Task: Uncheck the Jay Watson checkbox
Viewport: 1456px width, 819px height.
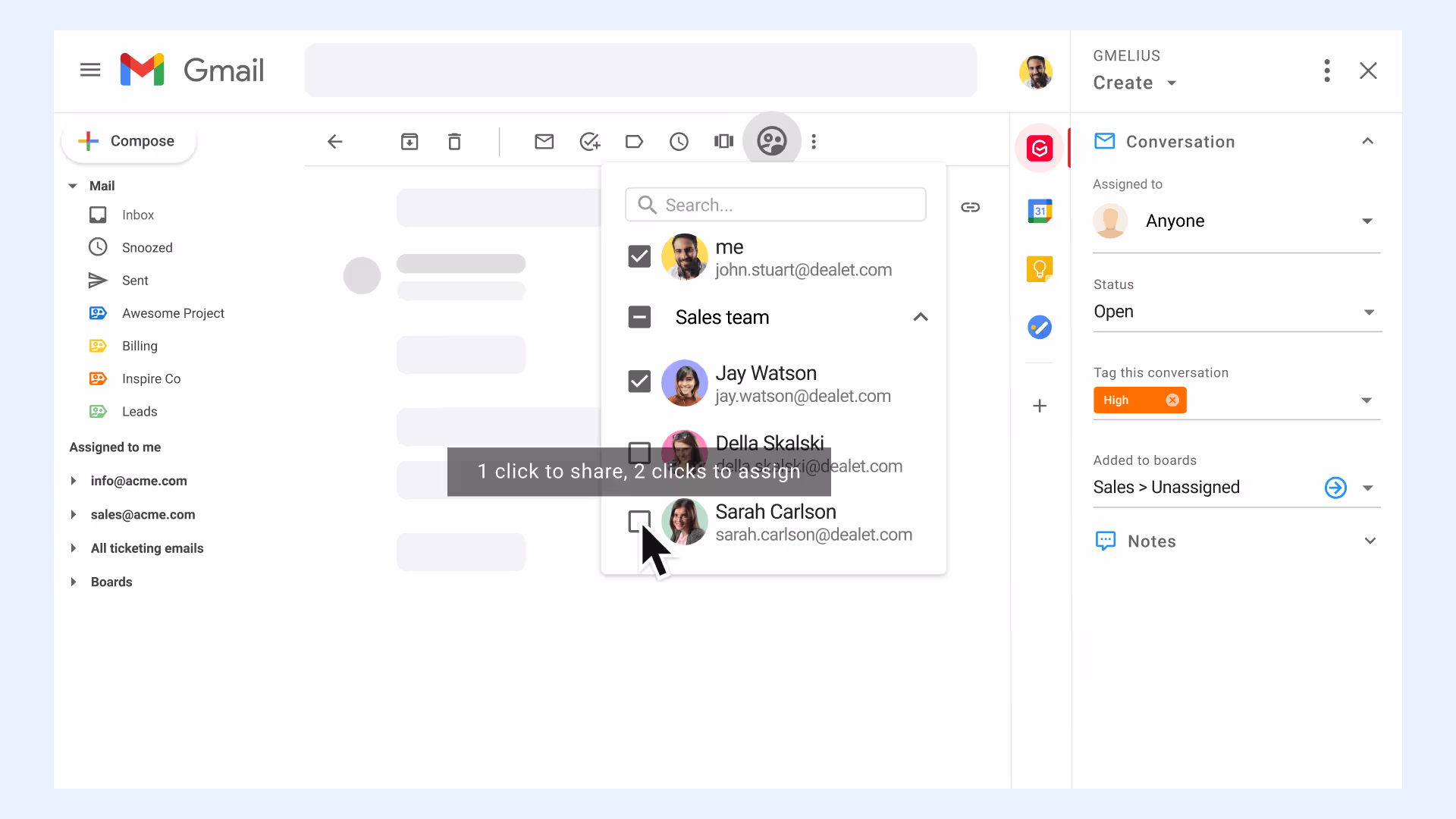Action: [639, 381]
